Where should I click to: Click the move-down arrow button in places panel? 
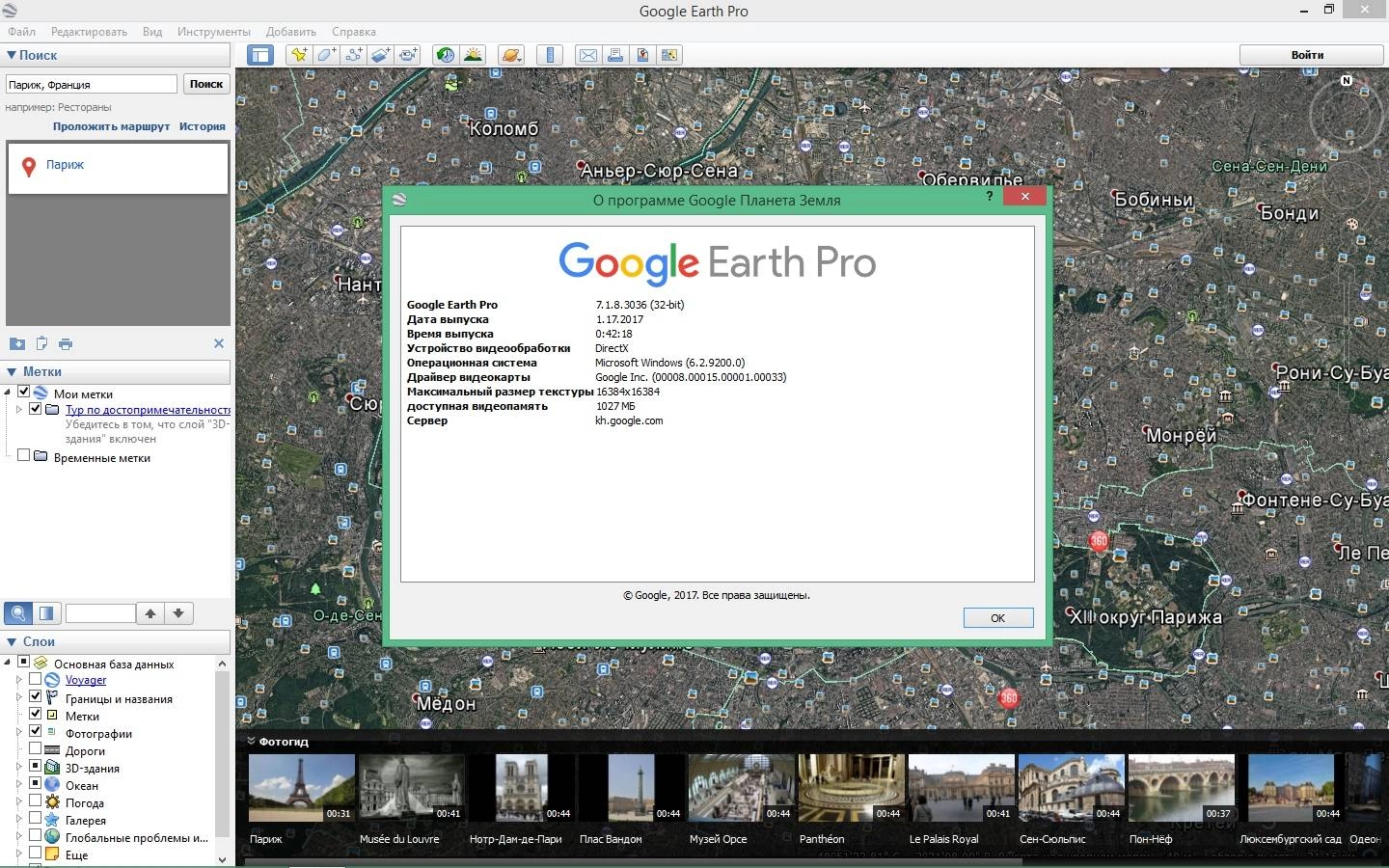179,613
